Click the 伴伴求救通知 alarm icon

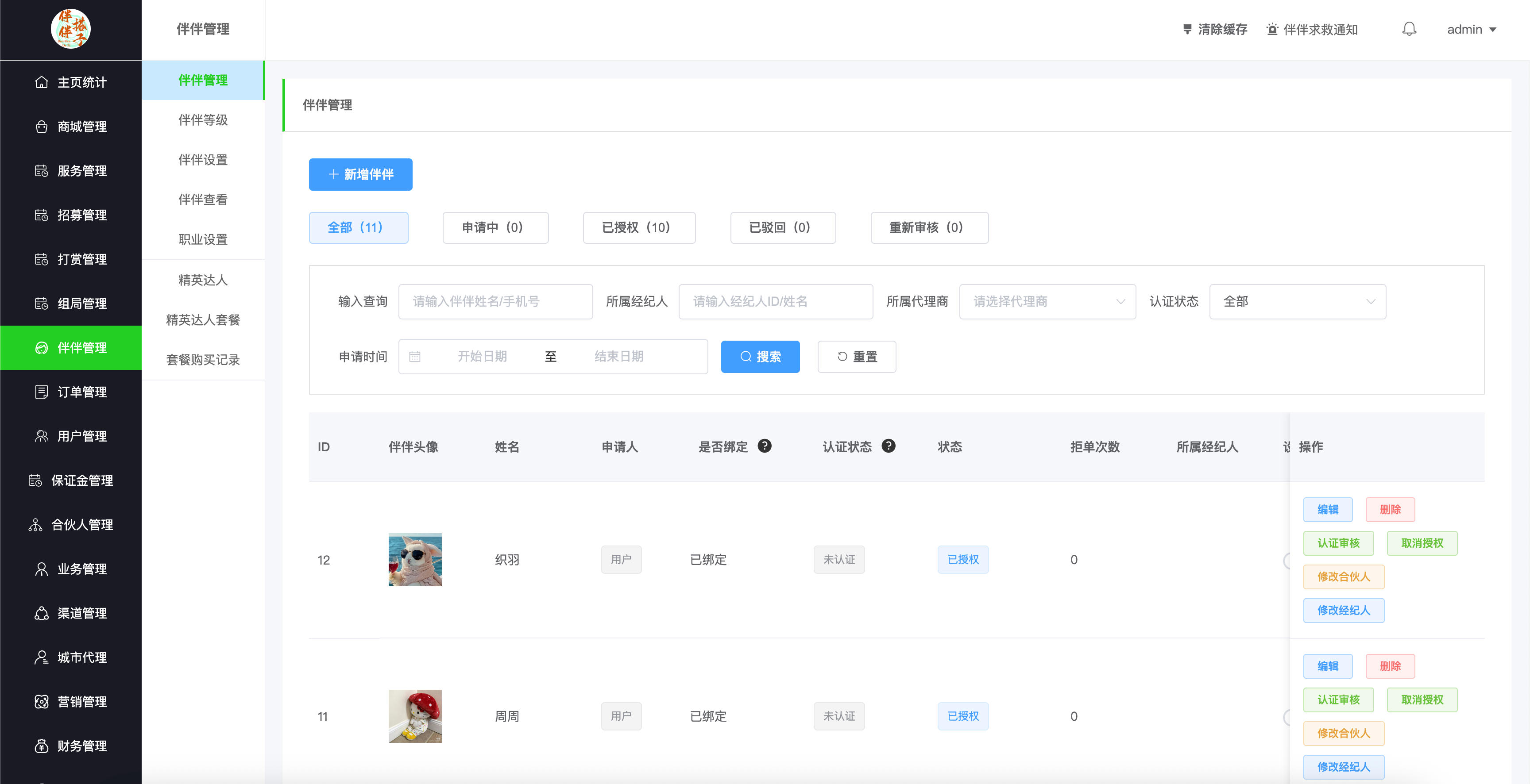pos(1271,30)
